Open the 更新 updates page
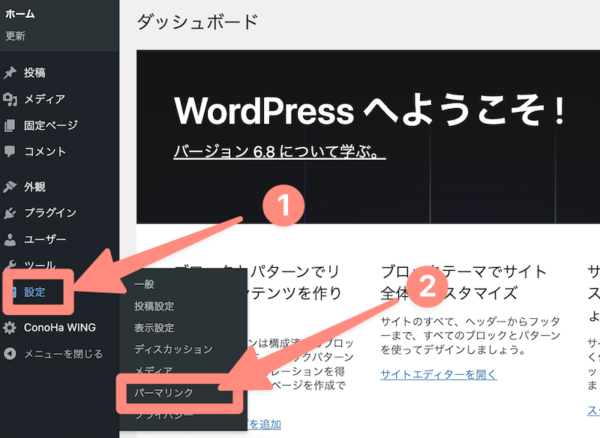Image resolution: width=600 pixels, height=438 pixels. point(16,36)
